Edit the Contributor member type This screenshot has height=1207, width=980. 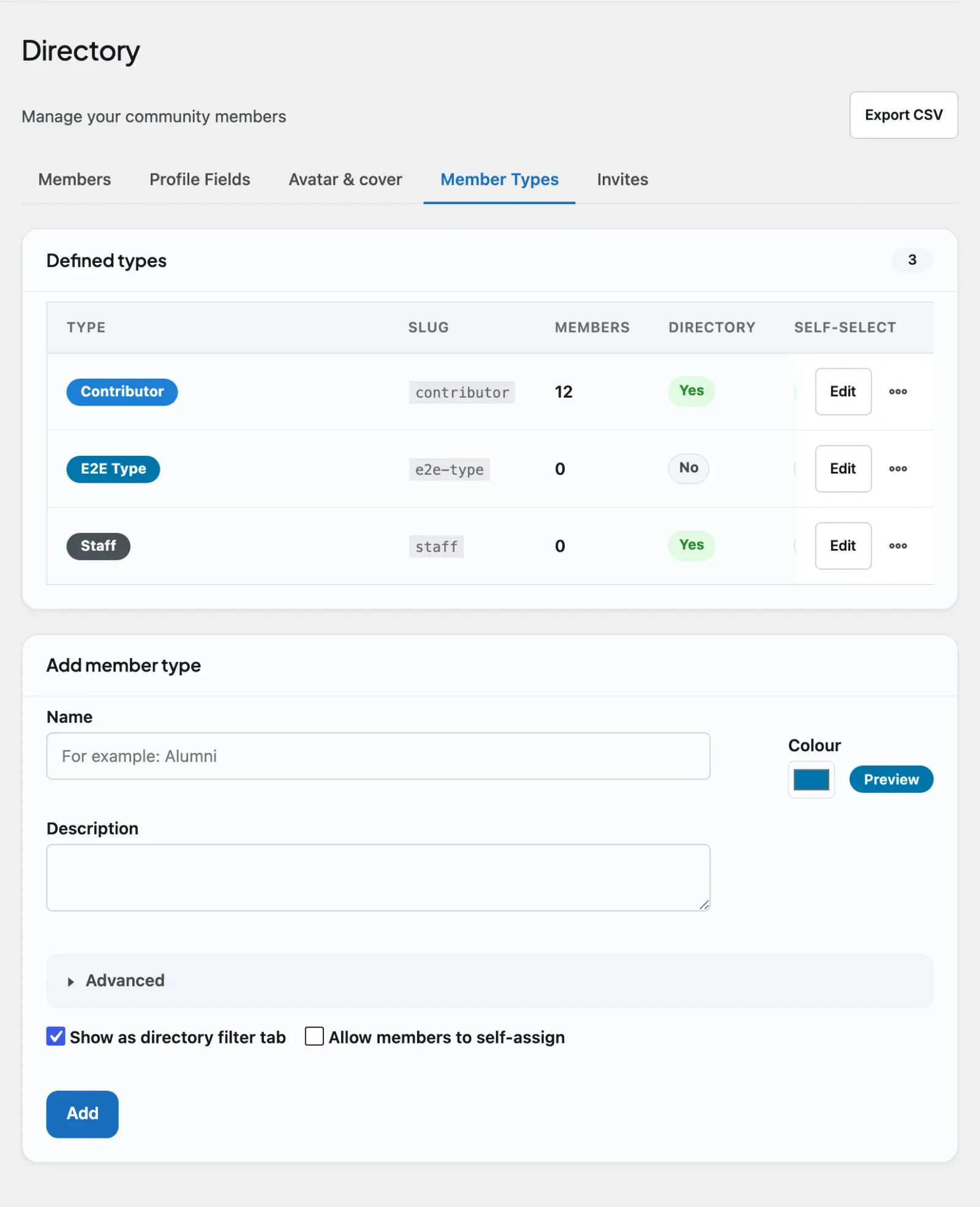tap(843, 392)
